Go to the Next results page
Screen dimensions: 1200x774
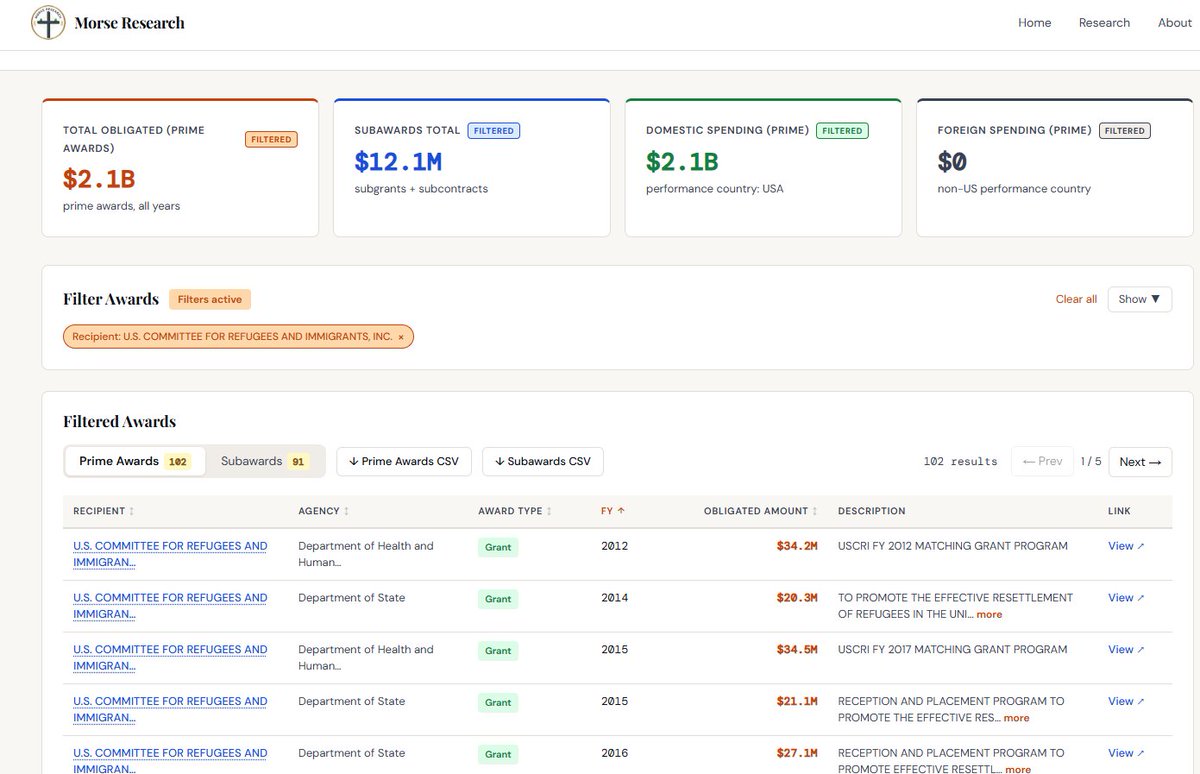pyautogui.click(x=1140, y=461)
